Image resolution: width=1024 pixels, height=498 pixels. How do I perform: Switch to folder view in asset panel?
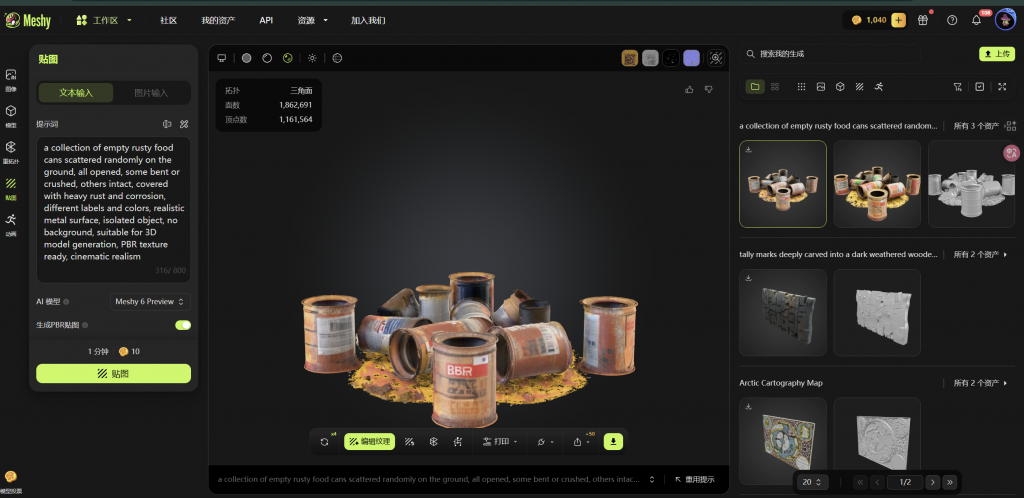click(754, 87)
